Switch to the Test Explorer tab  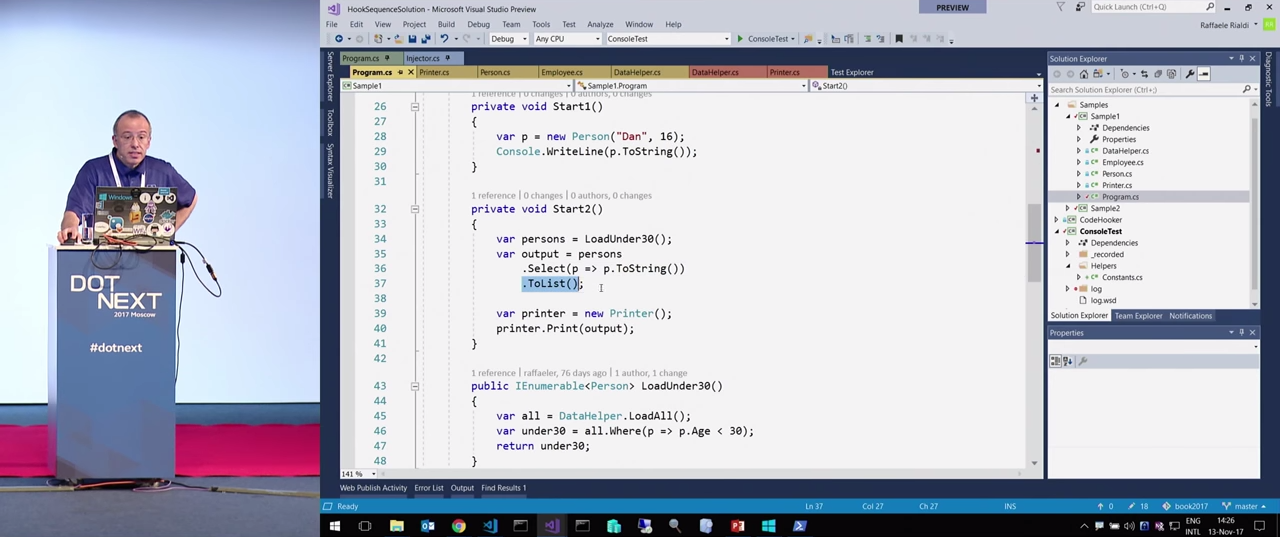coord(852,72)
